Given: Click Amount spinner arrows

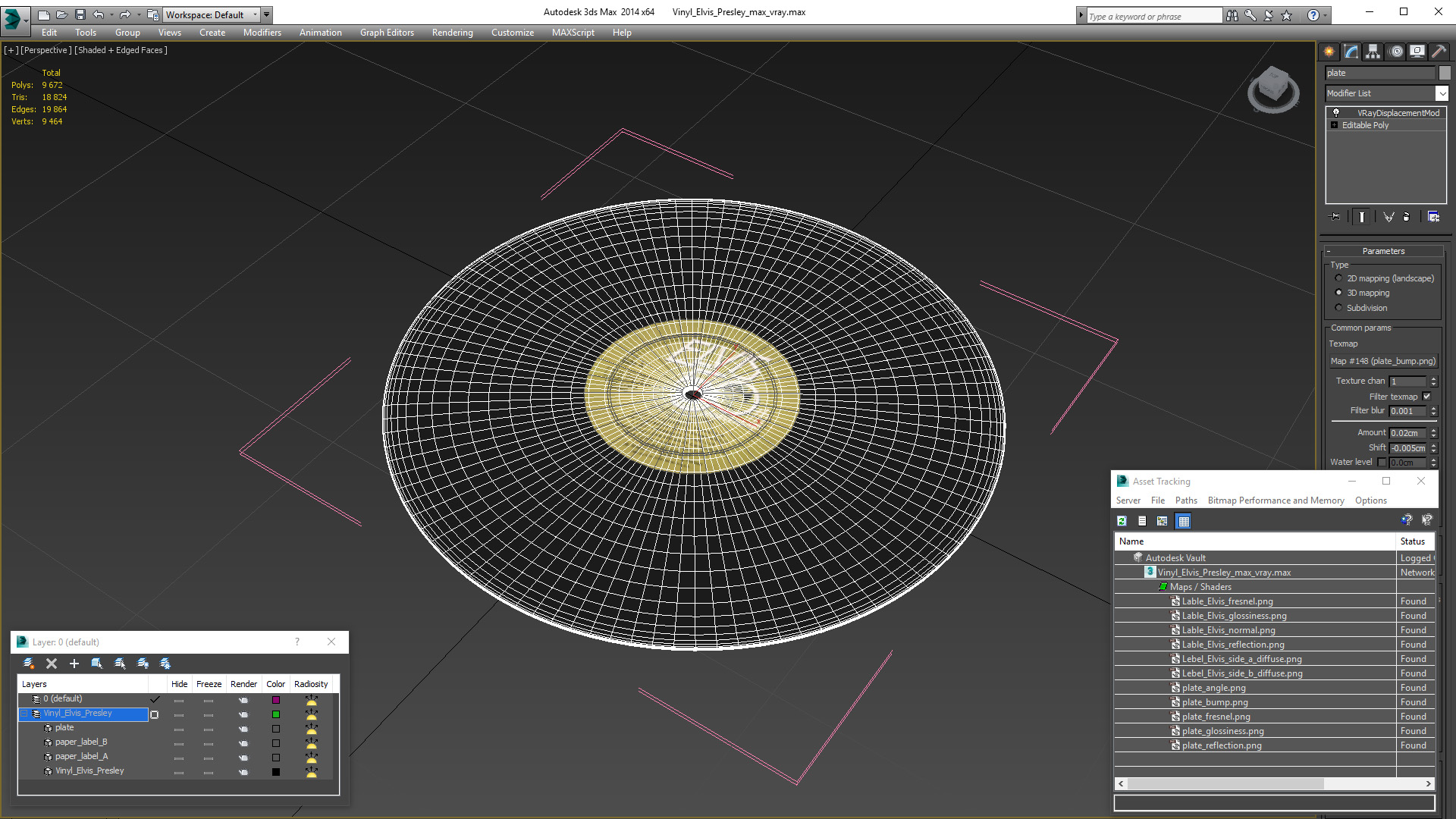Looking at the screenshot, I should pyautogui.click(x=1433, y=433).
